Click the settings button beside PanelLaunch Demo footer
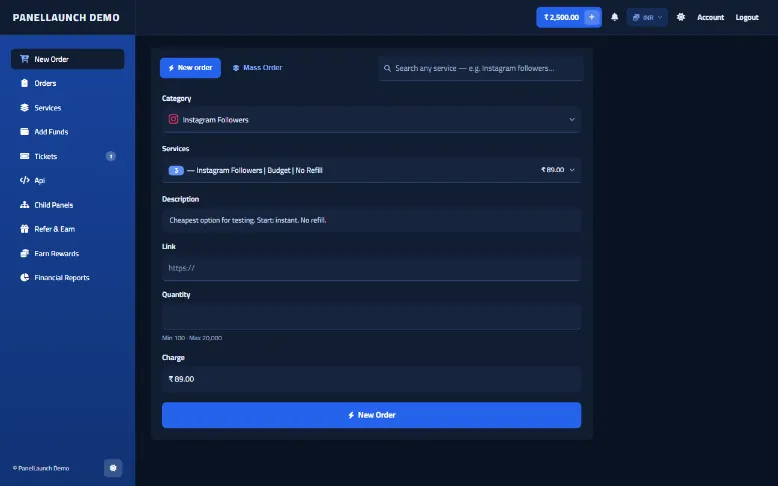 tap(113, 468)
